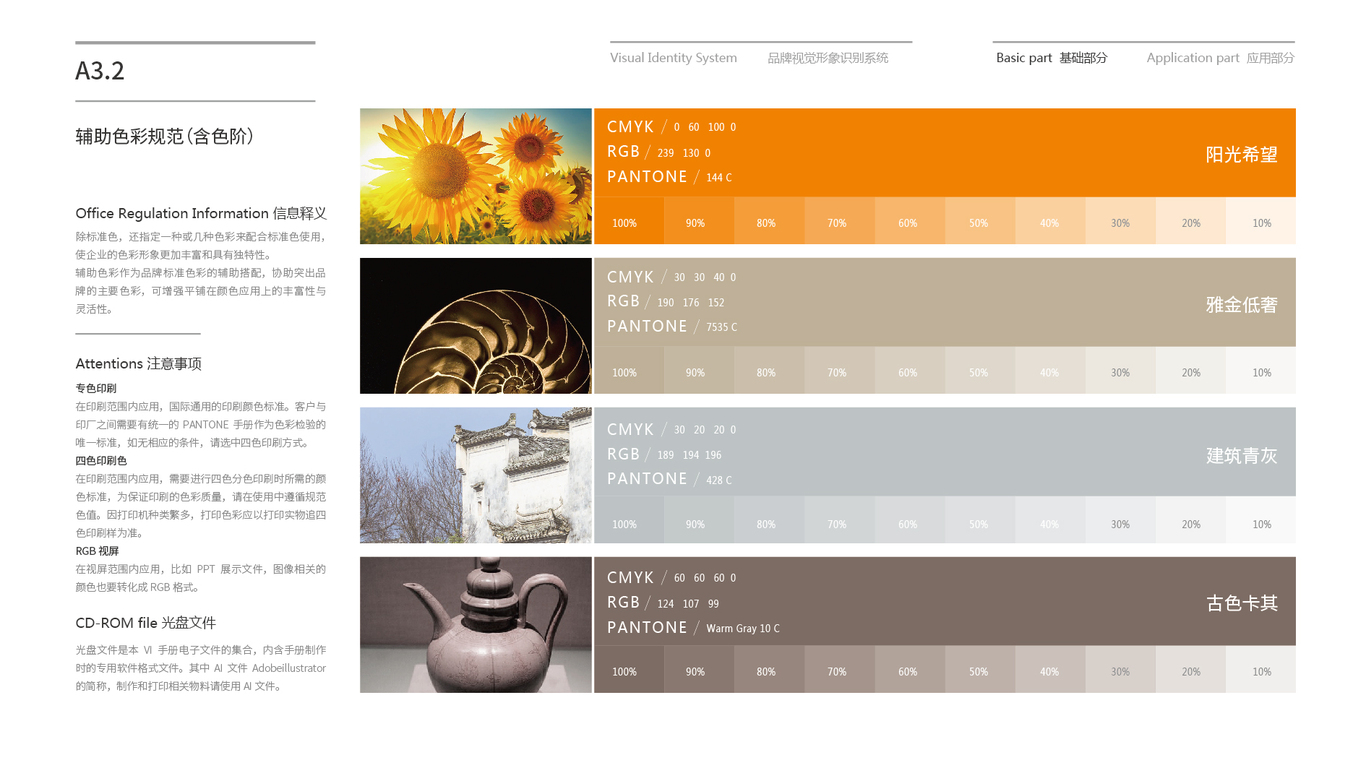Click the PANTONE 144 C value
Image resolution: width=1366 pixels, height=768 pixels.
click(669, 177)
